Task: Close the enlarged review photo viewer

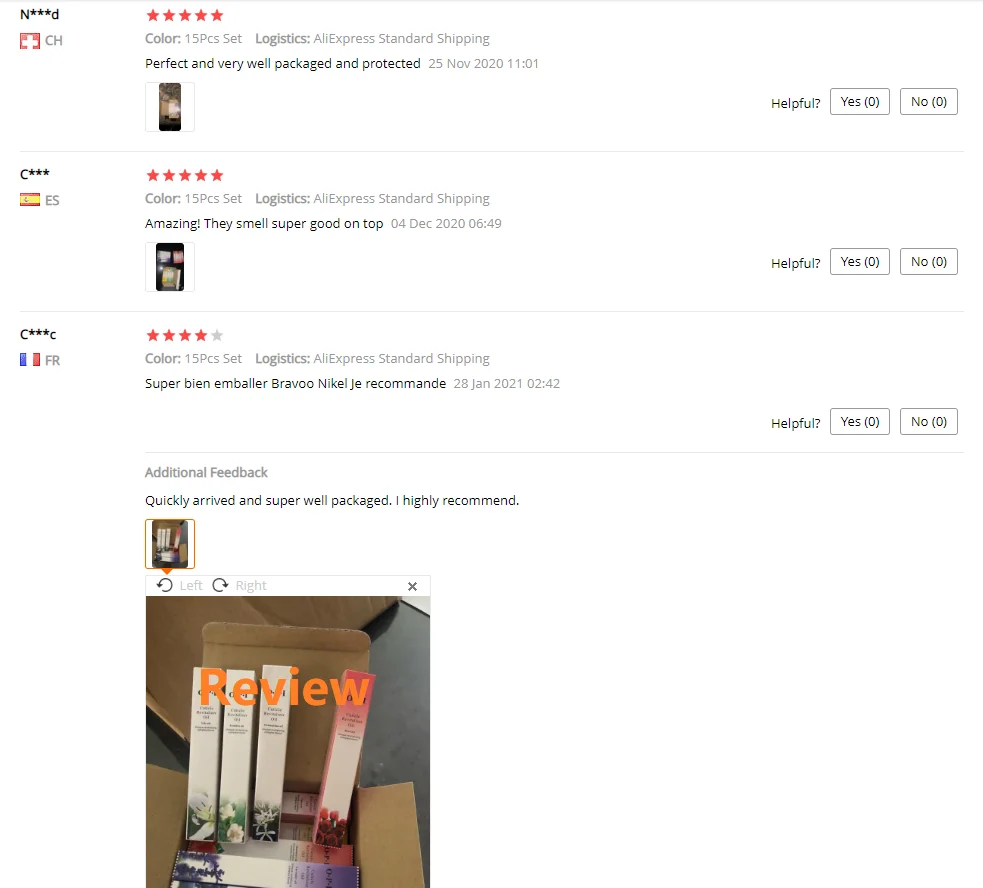Action: (413, 586)
